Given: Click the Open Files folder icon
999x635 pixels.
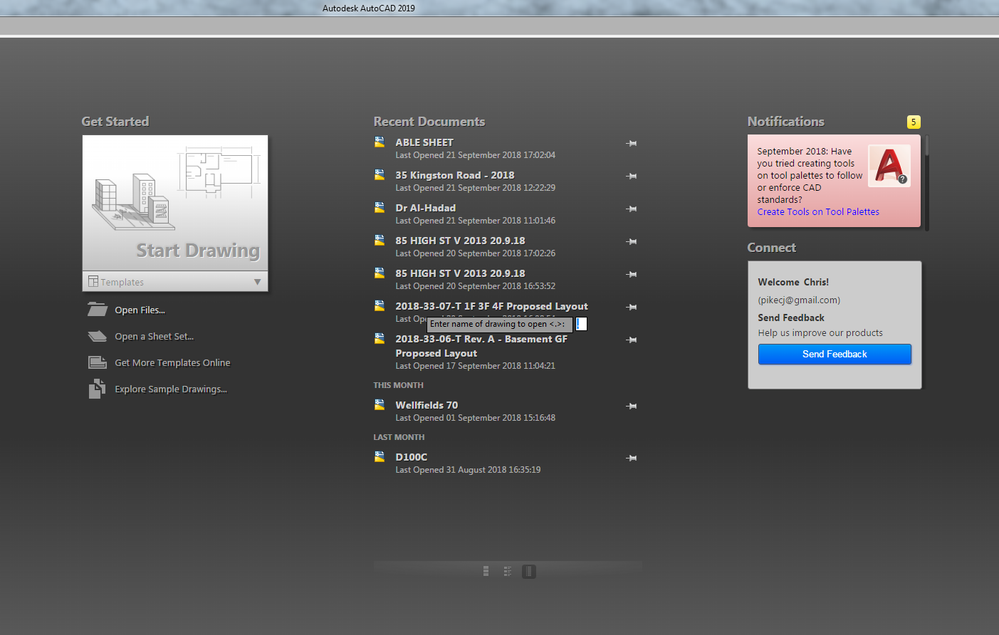Looking at the screenshot, I should click(97, 310).
